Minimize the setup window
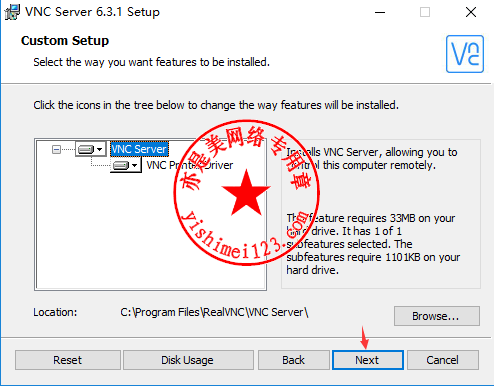Screen dimensions: 494x386 (x=380, y=12)
